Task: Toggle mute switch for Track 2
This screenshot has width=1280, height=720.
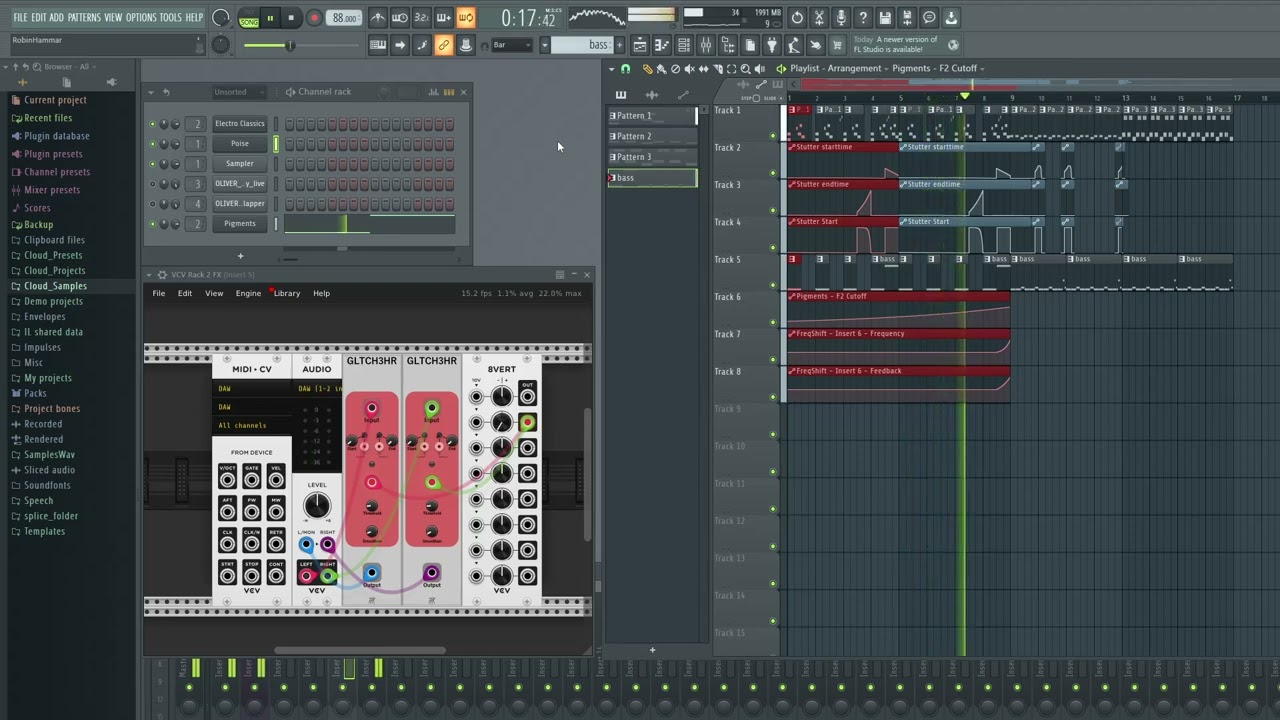Action: [x=773, y=173]
